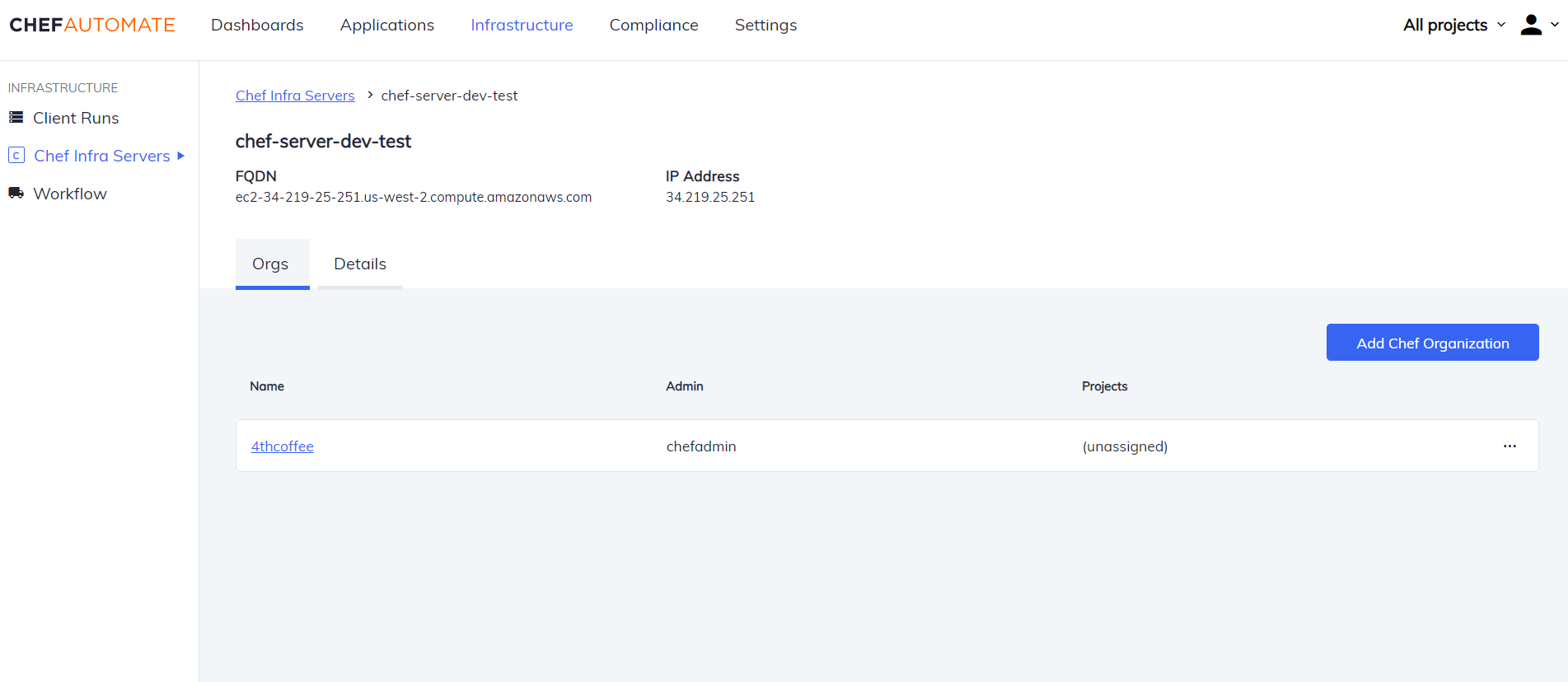This screenshot has width=1568, height=682.
Task: Click the arrow next to Chef Infra Servers
Action: (181, 156)
